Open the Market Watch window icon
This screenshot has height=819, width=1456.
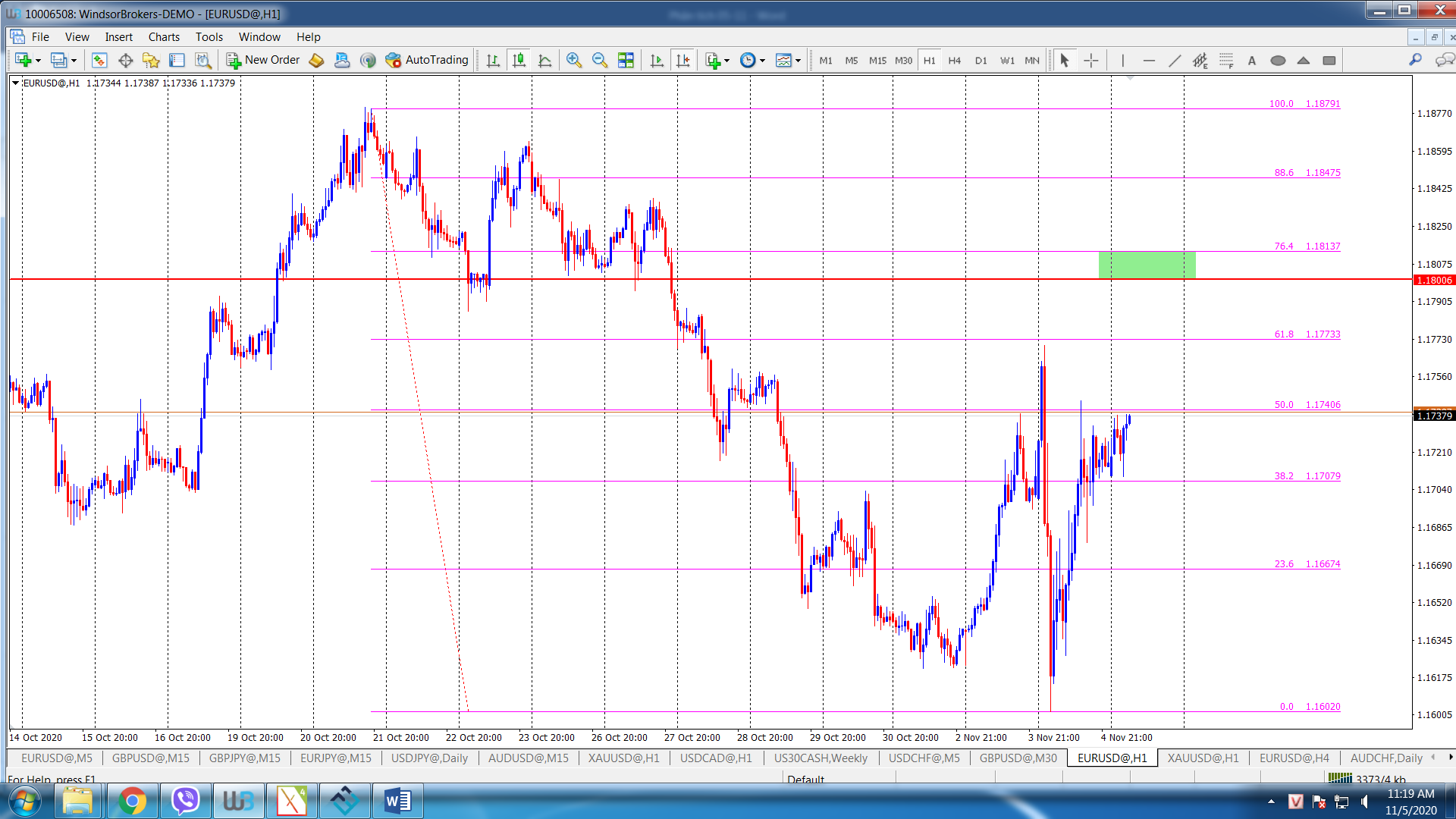point(99,61)
